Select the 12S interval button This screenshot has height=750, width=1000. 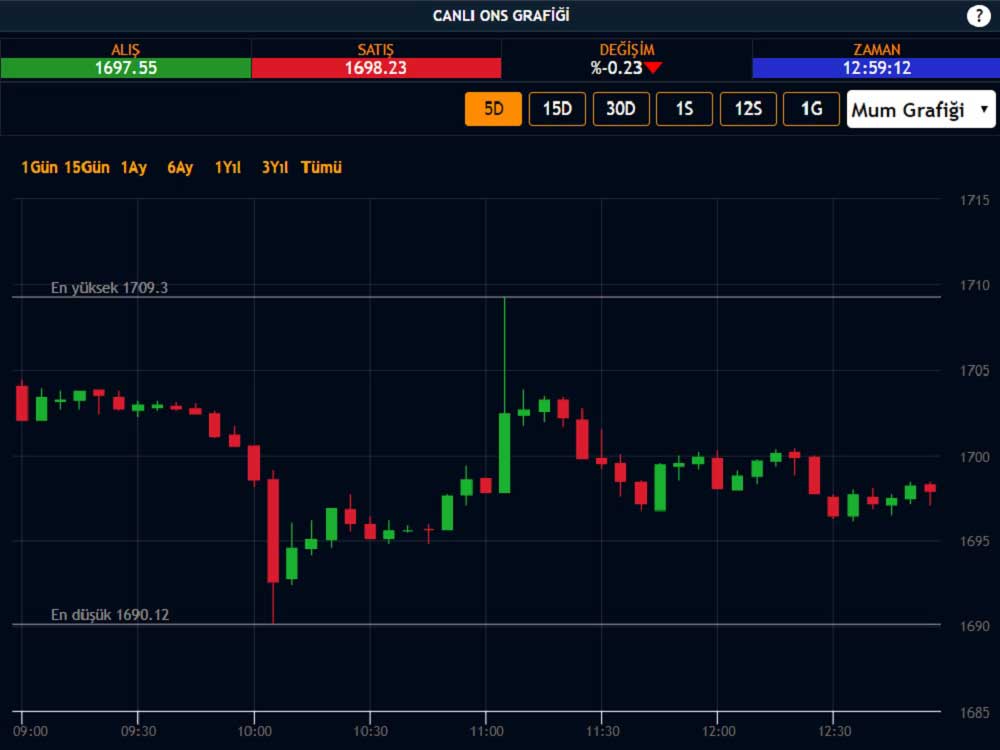click(x=748, y=109)
